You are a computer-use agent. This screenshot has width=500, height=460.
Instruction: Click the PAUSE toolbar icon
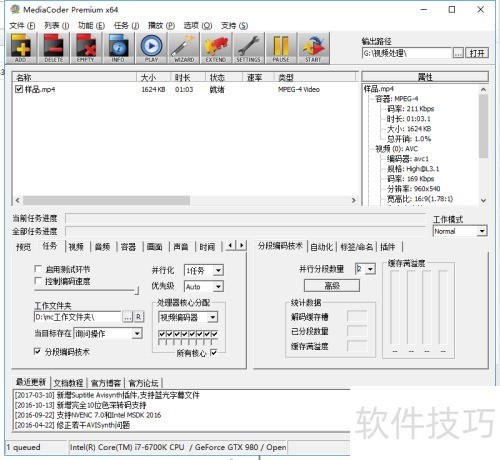281,48
